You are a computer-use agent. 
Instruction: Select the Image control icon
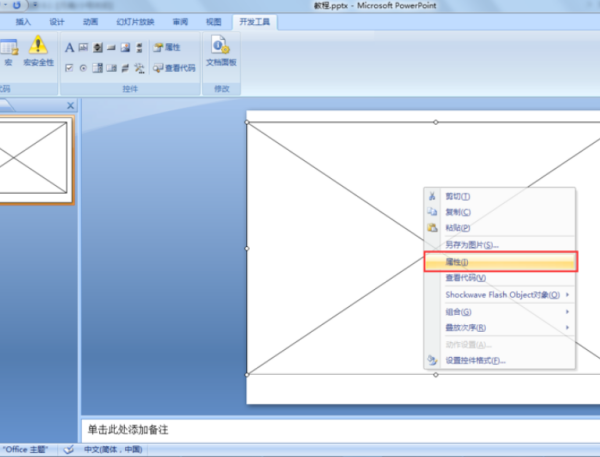pyautogui.click(x=125, y=47)
